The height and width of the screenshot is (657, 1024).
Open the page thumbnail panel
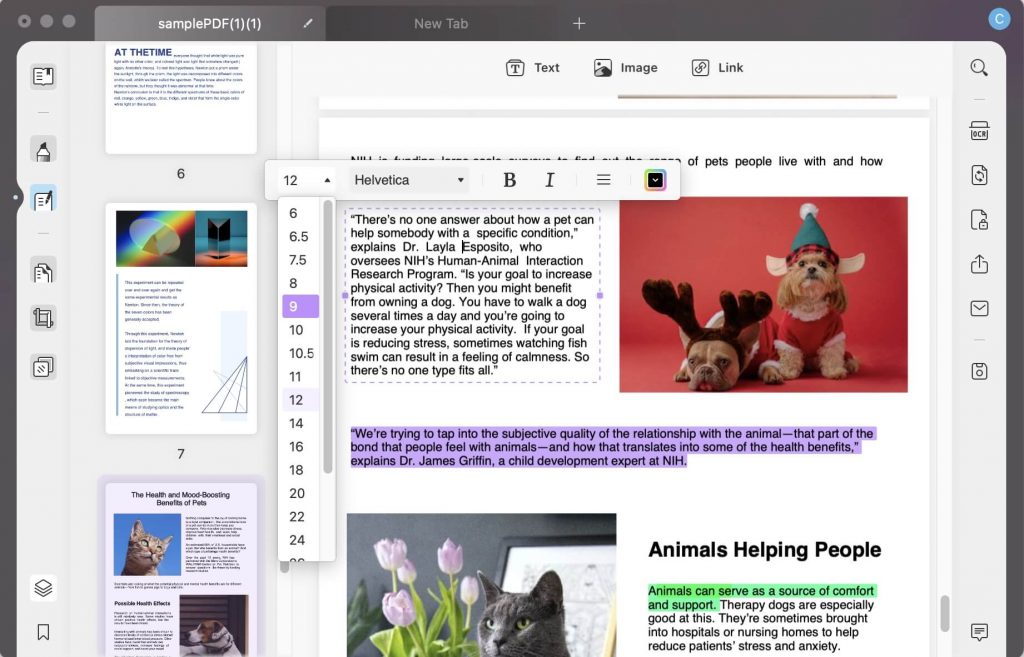tap(43, 75)
